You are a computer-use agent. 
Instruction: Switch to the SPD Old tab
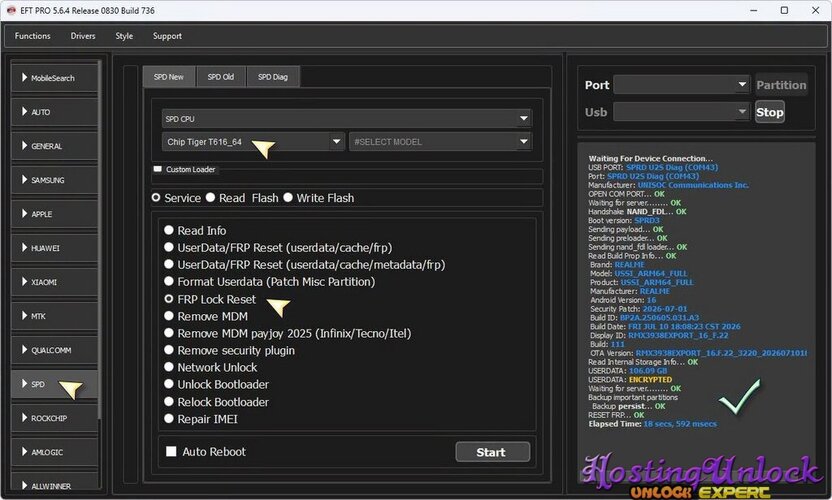point(221,77)
